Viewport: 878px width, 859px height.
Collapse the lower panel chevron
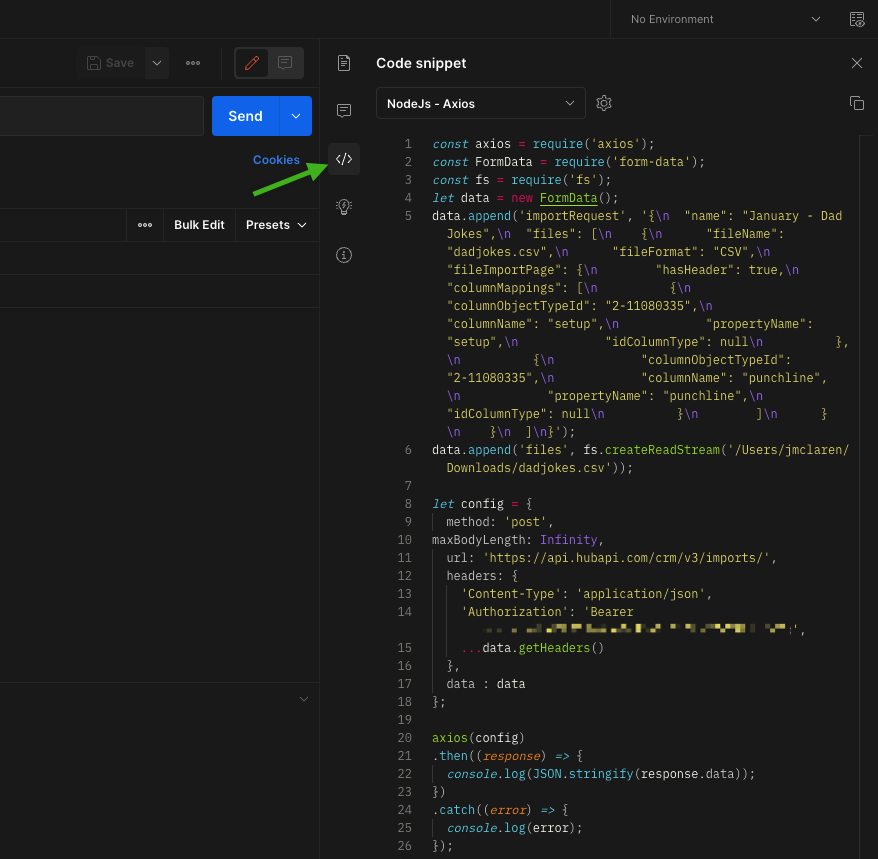(x=303, y=699)
